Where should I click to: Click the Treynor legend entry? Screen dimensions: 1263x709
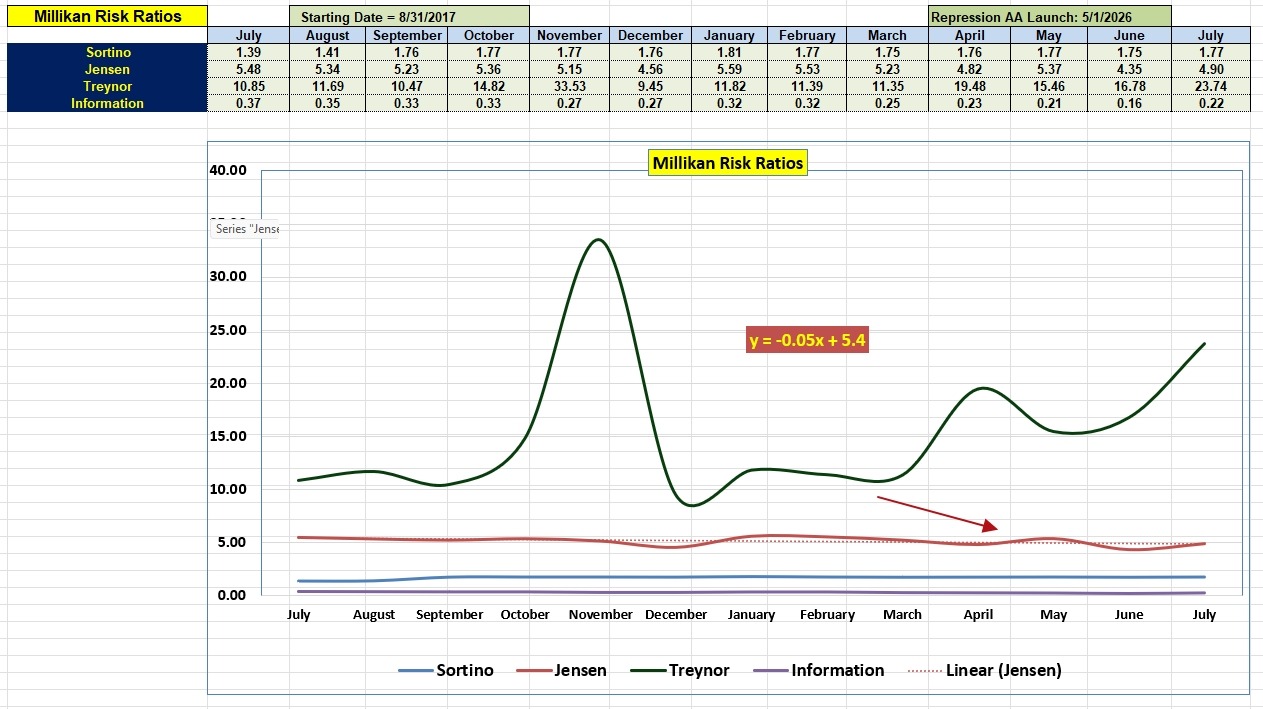(680, 670)
